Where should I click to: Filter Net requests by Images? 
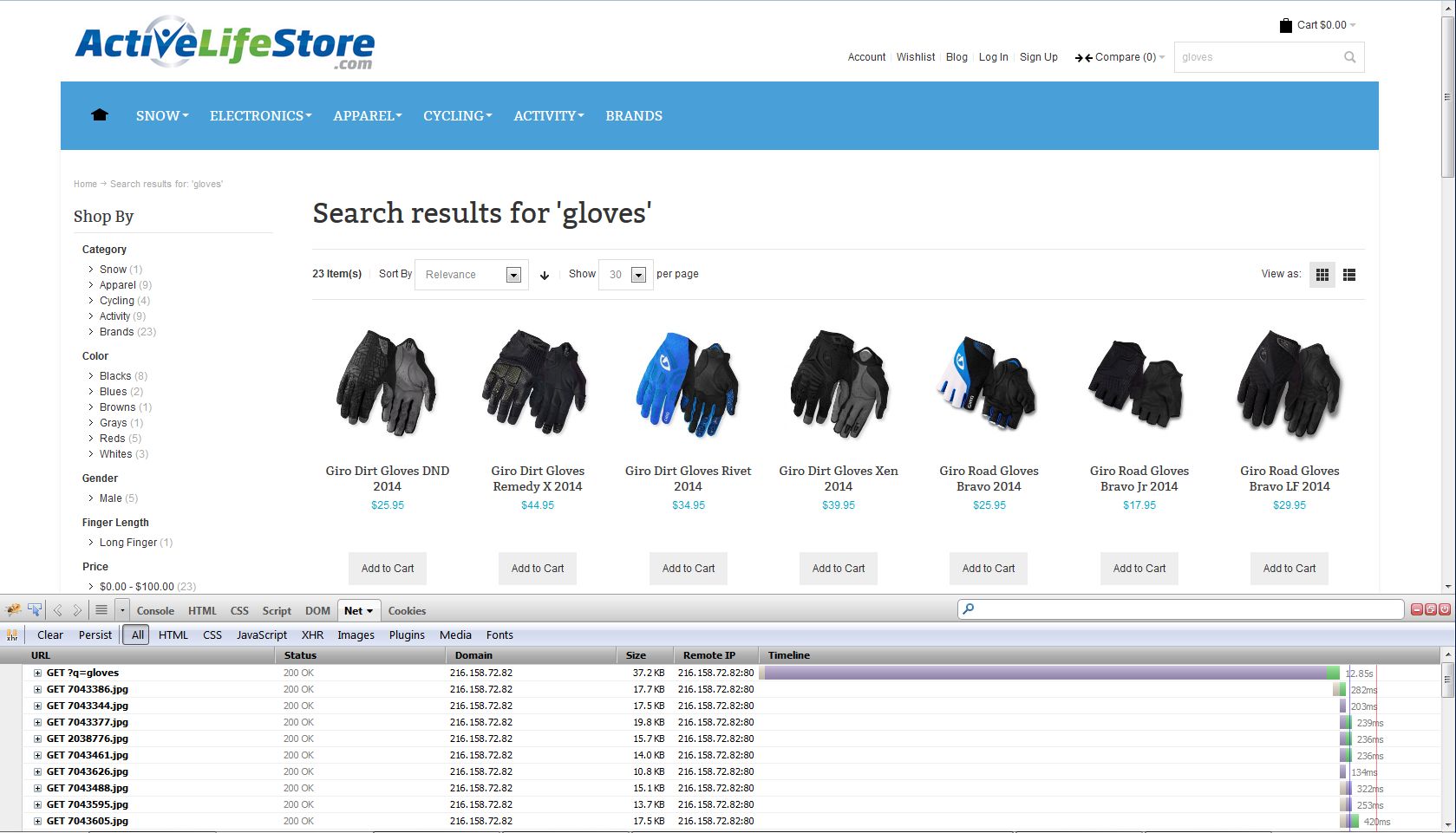click(356, 635)
